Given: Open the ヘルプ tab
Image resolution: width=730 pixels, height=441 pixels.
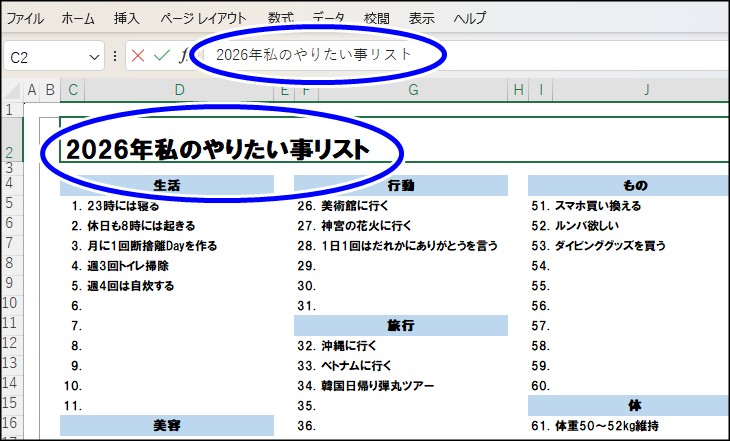Looking at the screenshot, I should pos(470,19).
